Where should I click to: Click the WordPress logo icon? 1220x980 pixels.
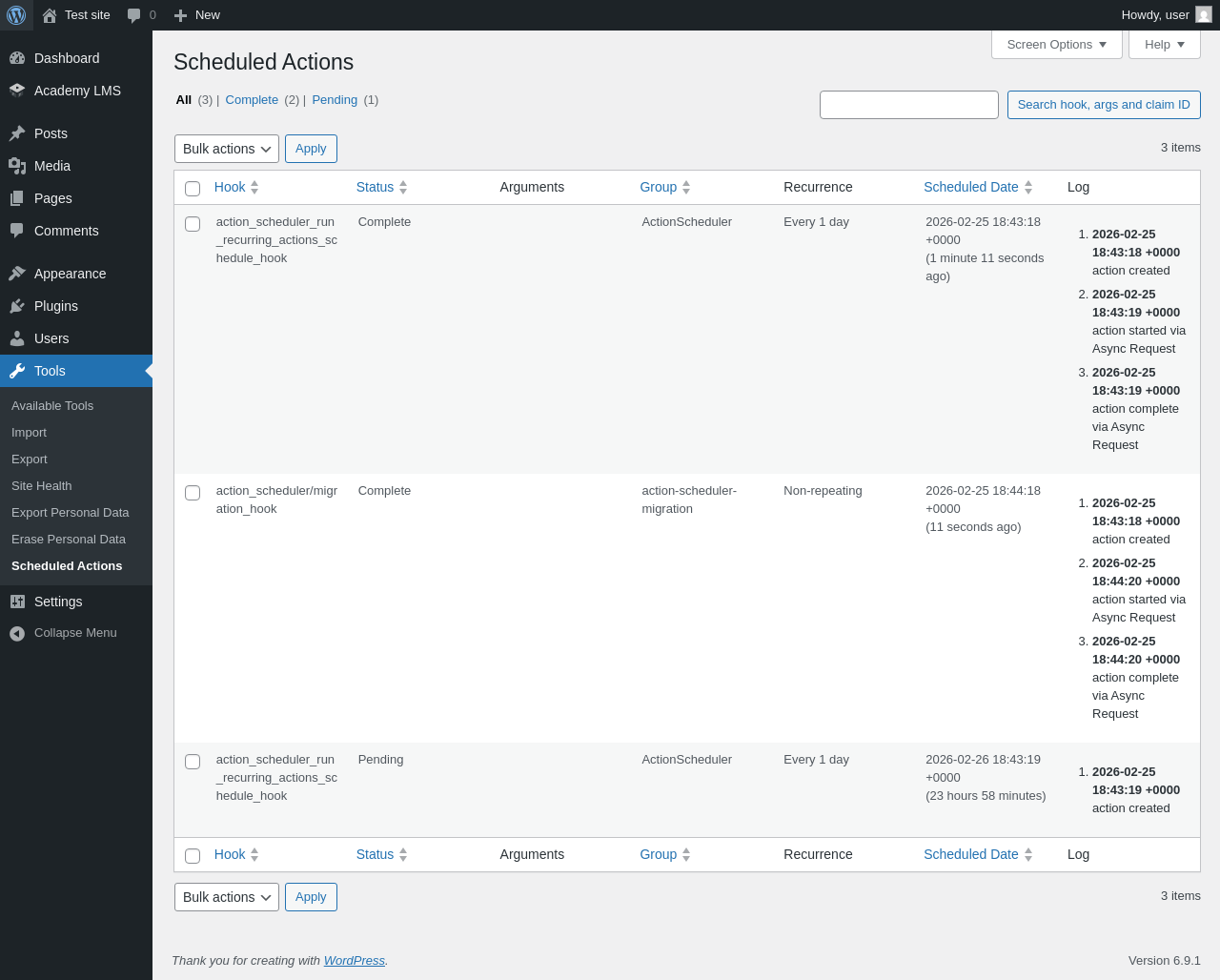click(x=16, y=15)
